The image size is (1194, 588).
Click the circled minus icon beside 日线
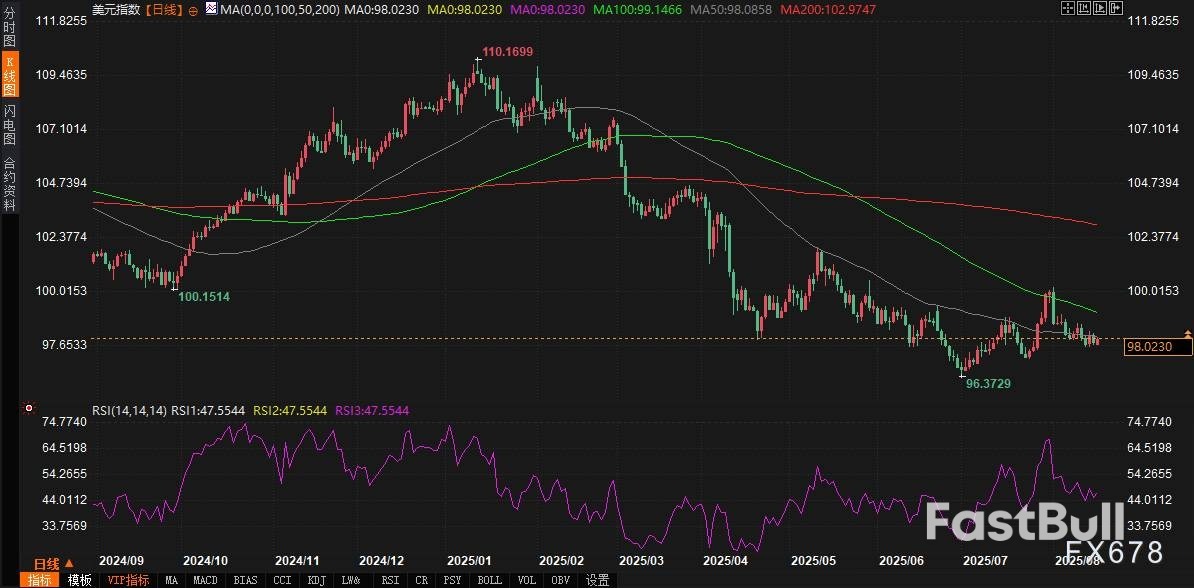click(193, 9)
